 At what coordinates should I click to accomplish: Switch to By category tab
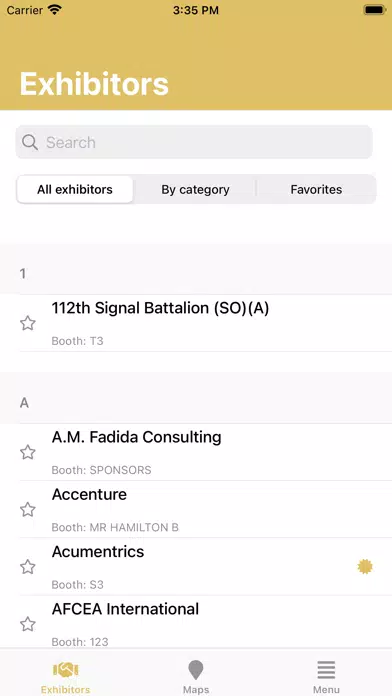coord(195,190)
